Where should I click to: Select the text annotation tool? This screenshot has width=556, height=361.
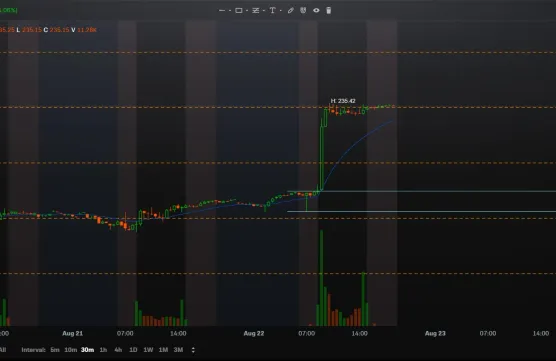(272, 11)
